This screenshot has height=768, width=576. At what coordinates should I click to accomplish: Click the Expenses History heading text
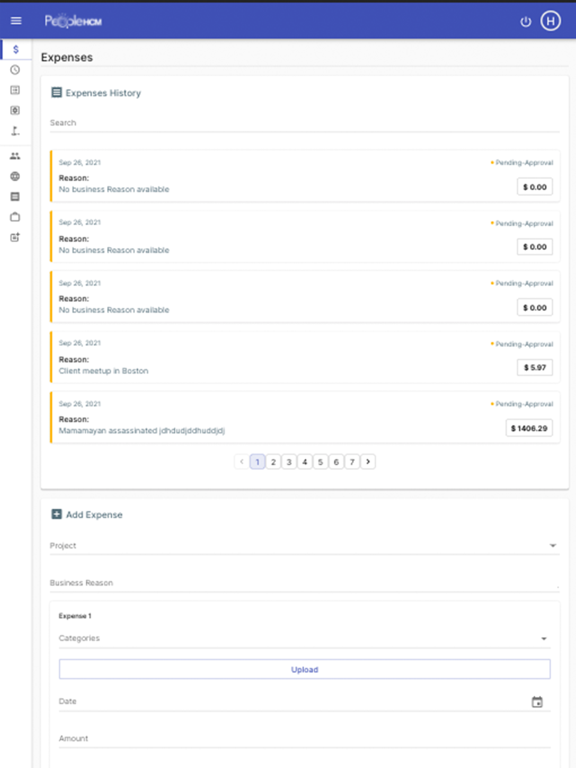pyautogui.click(x=103, y=93)
